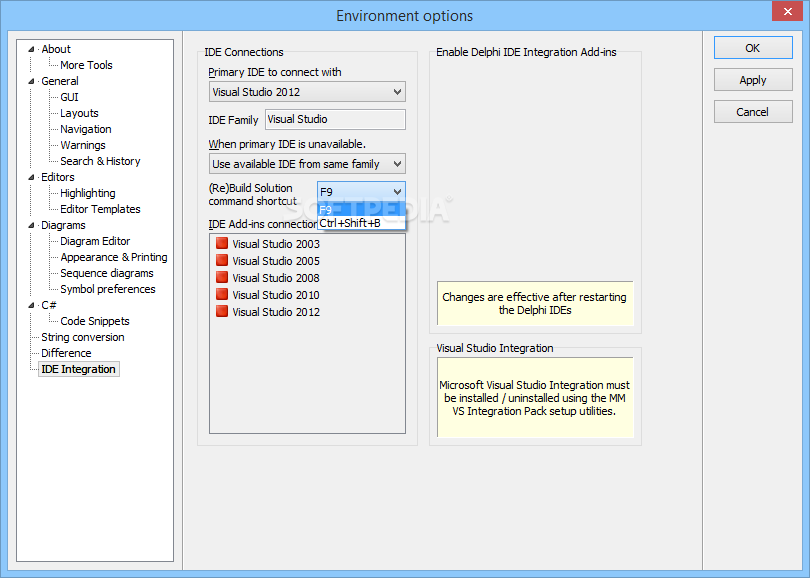Confirm settings with the OK button
Image resolution: width=810 pixels, height=578 pixels.
[753, 48]
